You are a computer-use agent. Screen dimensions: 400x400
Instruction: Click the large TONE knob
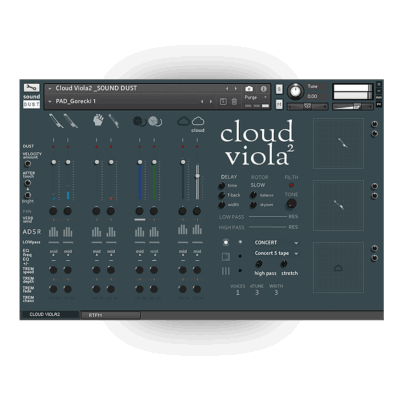coord(291,203)
